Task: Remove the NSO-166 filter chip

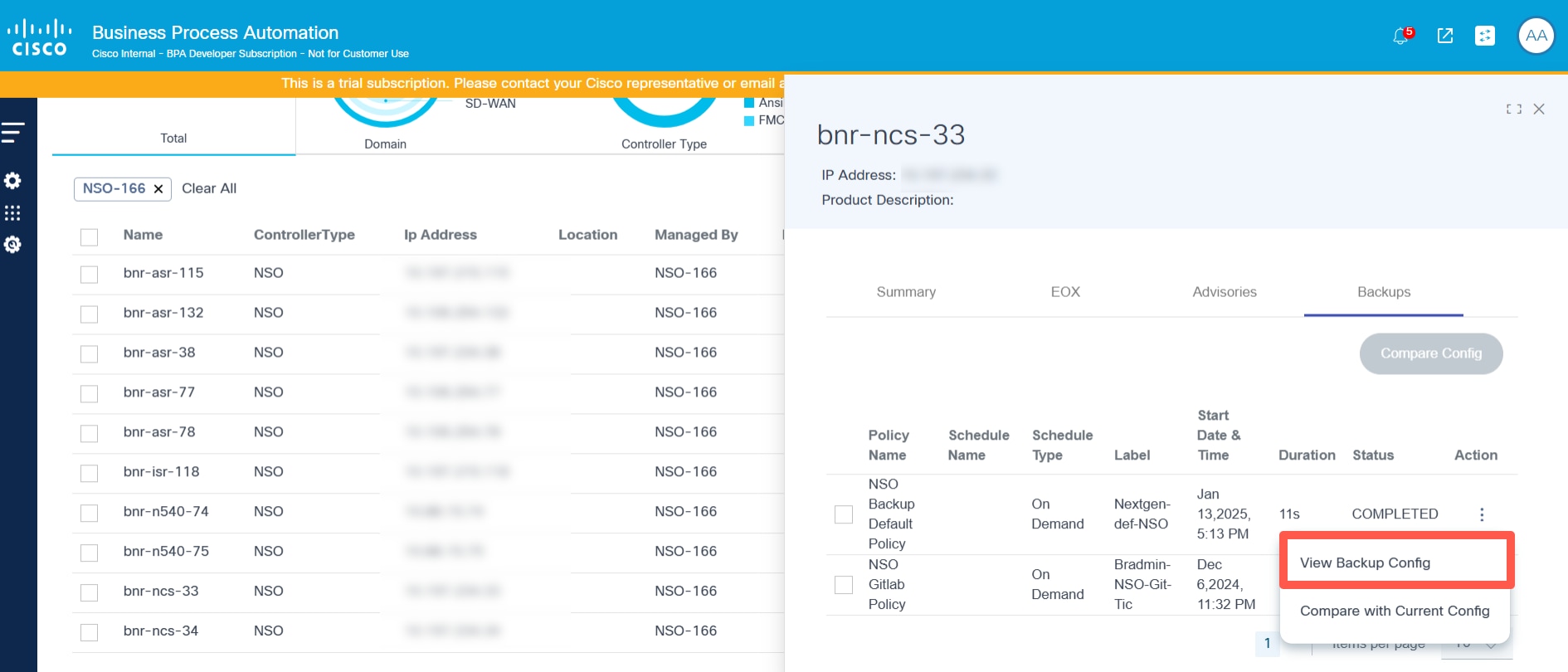Action: [x=158, y=189]
